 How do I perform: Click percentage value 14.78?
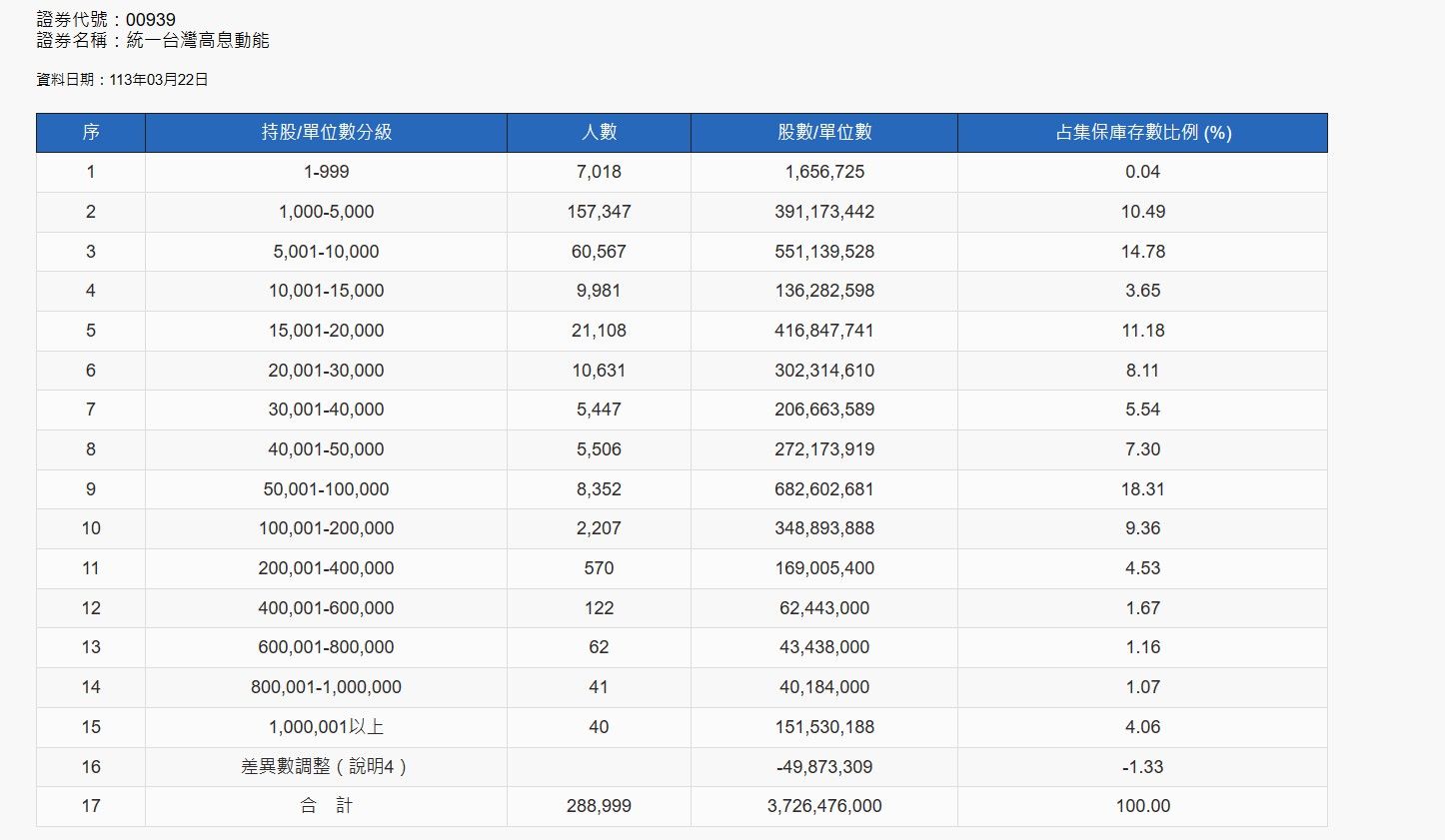(1143, 252)
